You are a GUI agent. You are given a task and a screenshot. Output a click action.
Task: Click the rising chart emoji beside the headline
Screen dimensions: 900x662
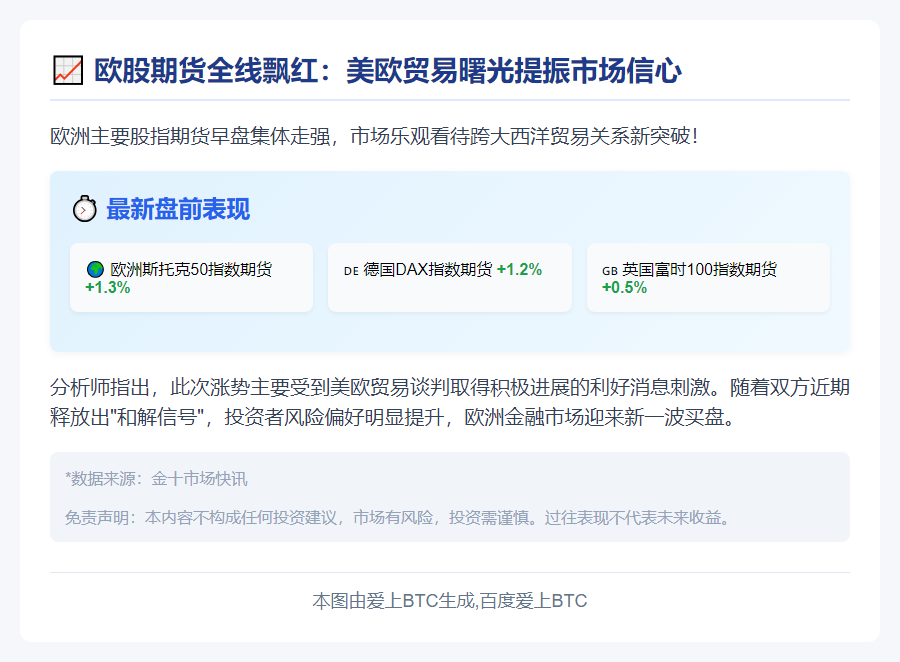coord(67,71)
